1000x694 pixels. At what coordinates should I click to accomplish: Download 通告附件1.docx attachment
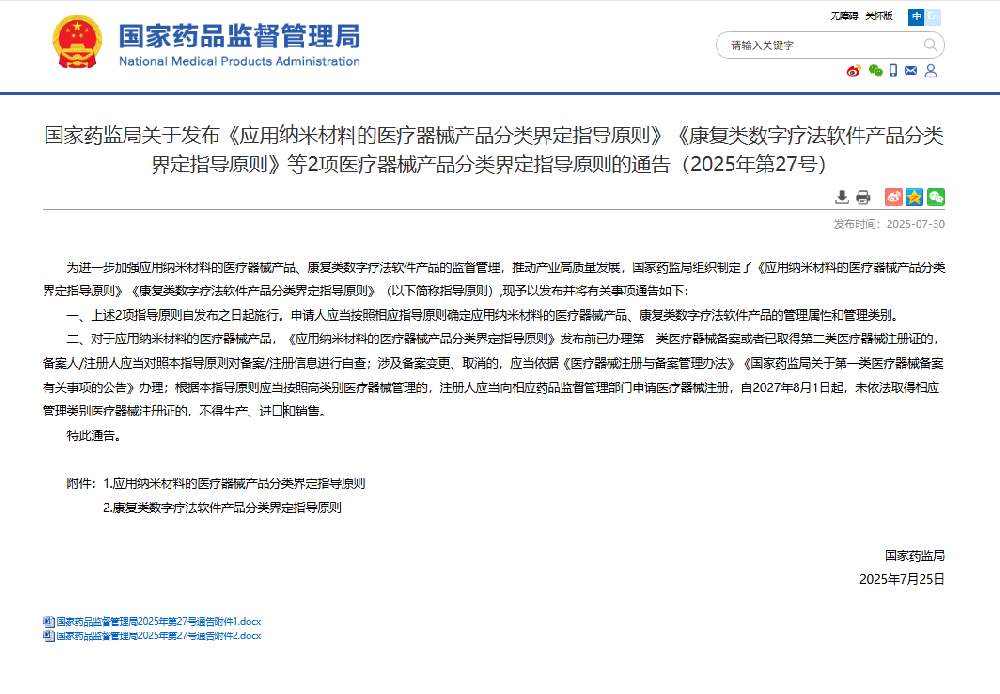pos(158,621)
